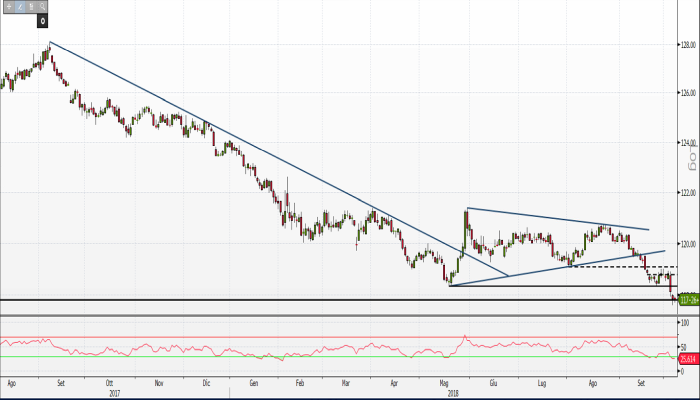This screenshot has width=700, height=400.
Task: Click the 120.00 price axis label
Action: [x=687, y=242]
